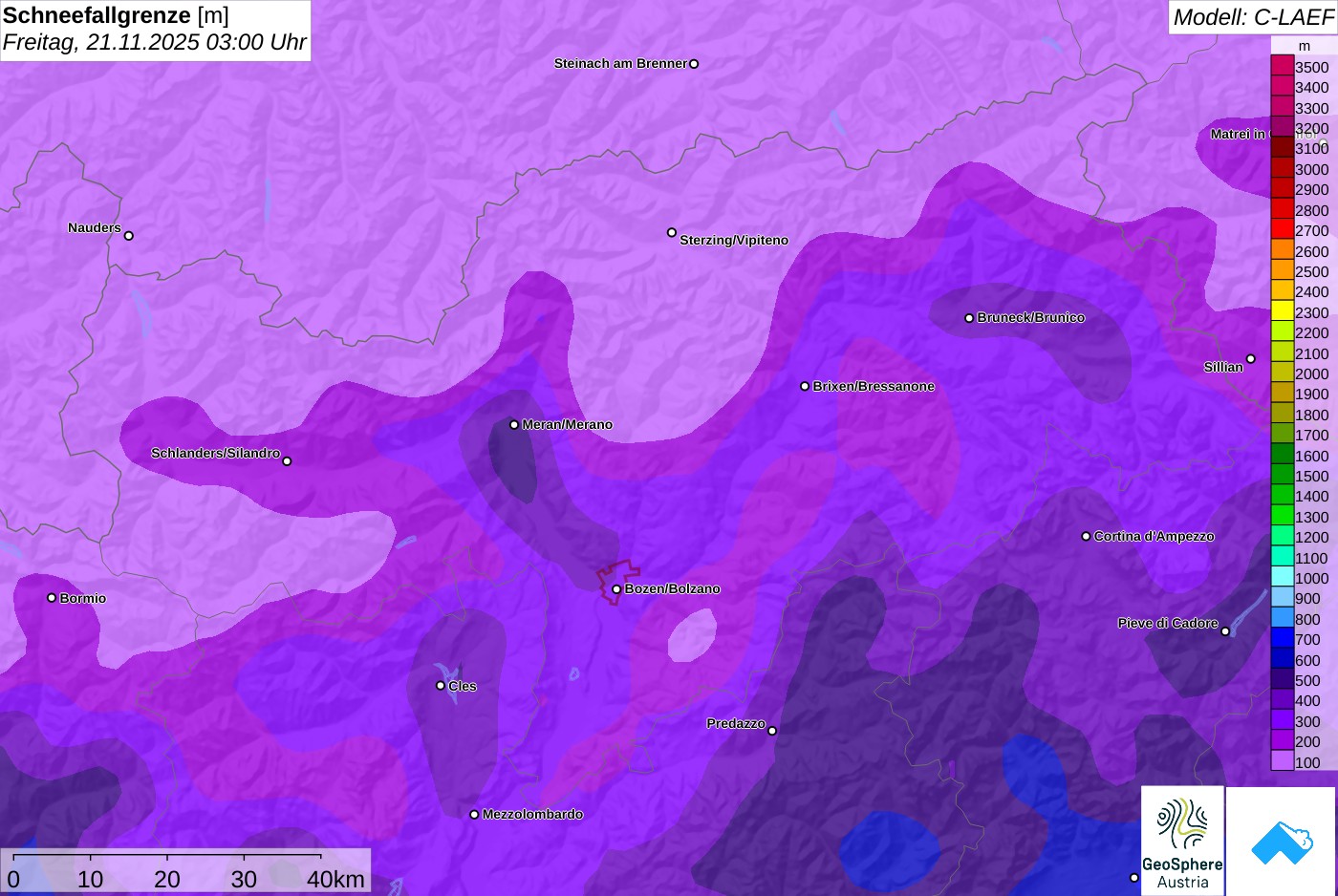Click the Mezzolombardo label text
Screen dimensions: 1338x896
point(532,815)
